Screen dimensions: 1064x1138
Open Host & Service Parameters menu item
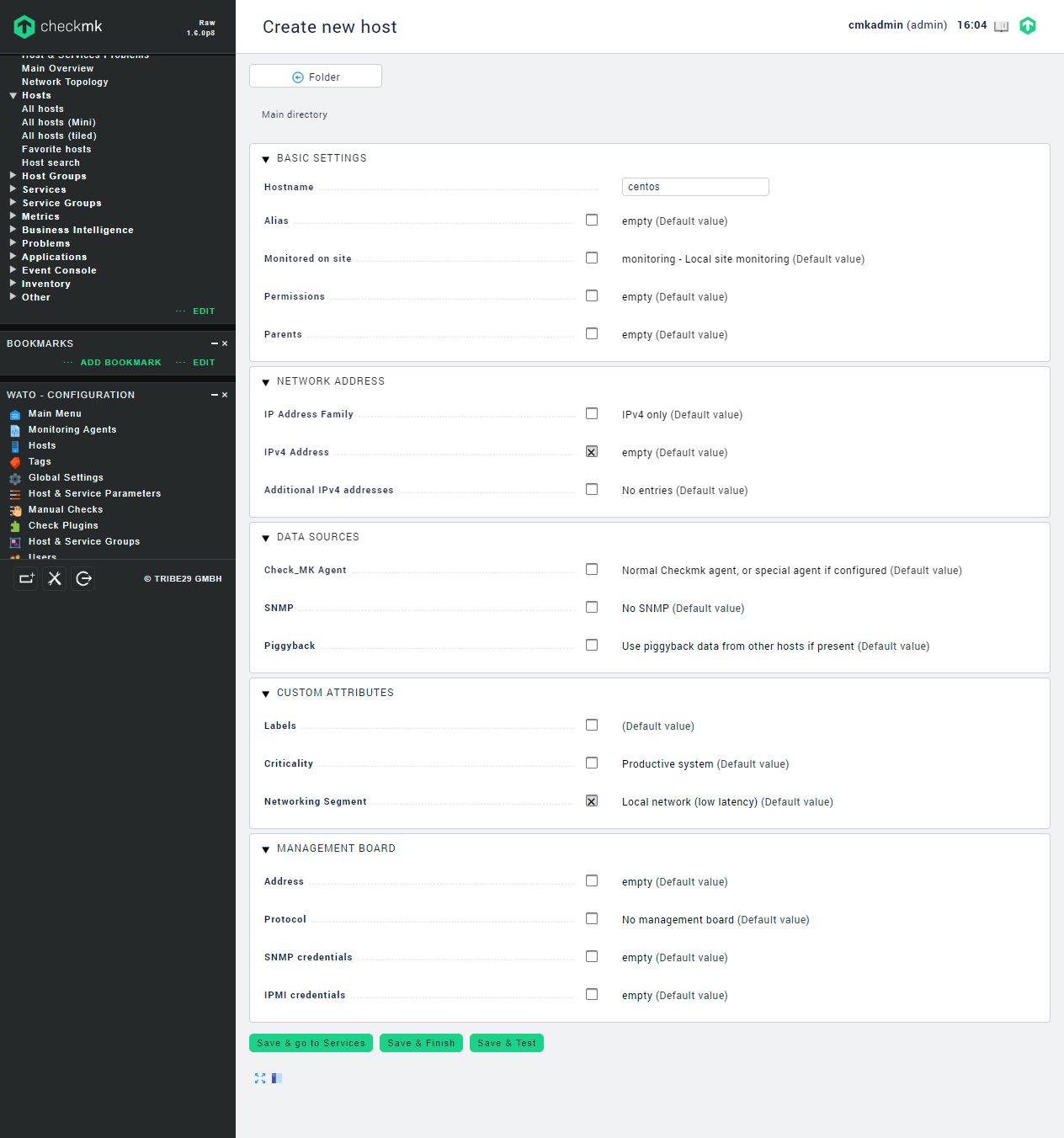[94, 493]
